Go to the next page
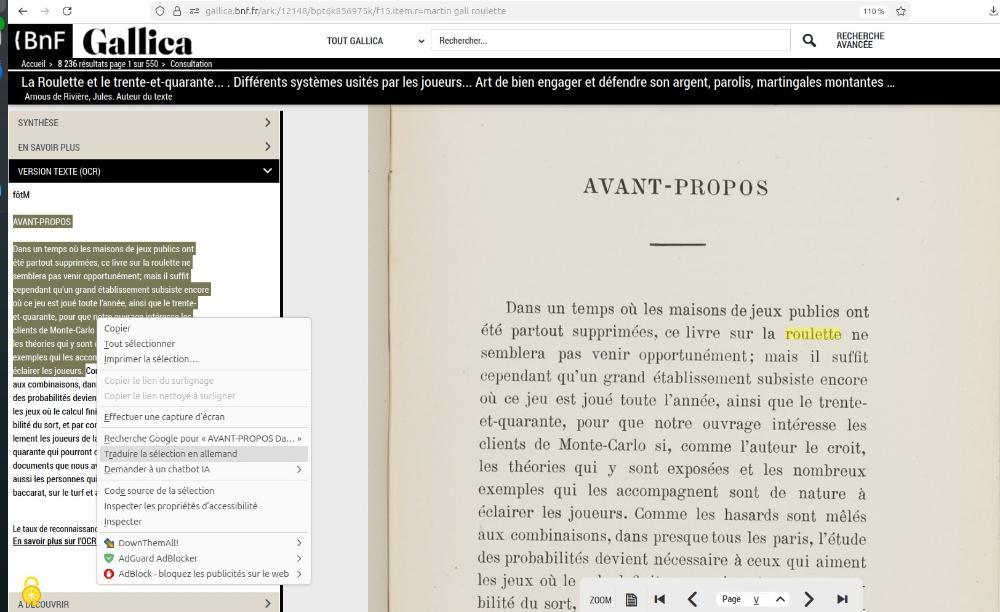Image resolution: width=1000 pixels, height=612 pixels. (809, 599)
